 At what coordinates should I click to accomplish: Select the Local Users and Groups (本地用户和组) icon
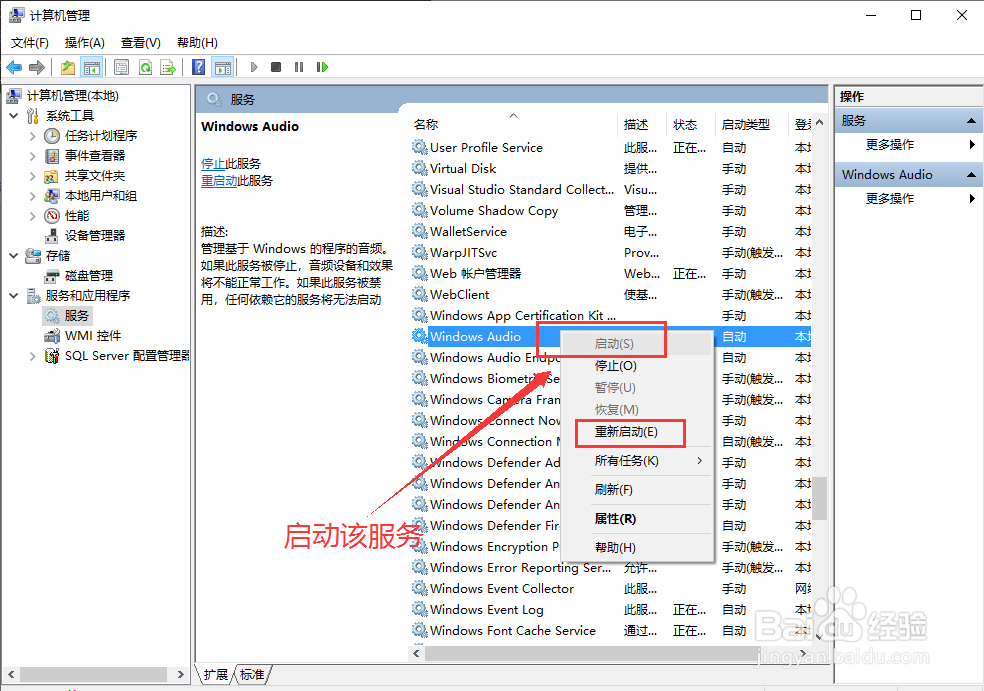51,196
